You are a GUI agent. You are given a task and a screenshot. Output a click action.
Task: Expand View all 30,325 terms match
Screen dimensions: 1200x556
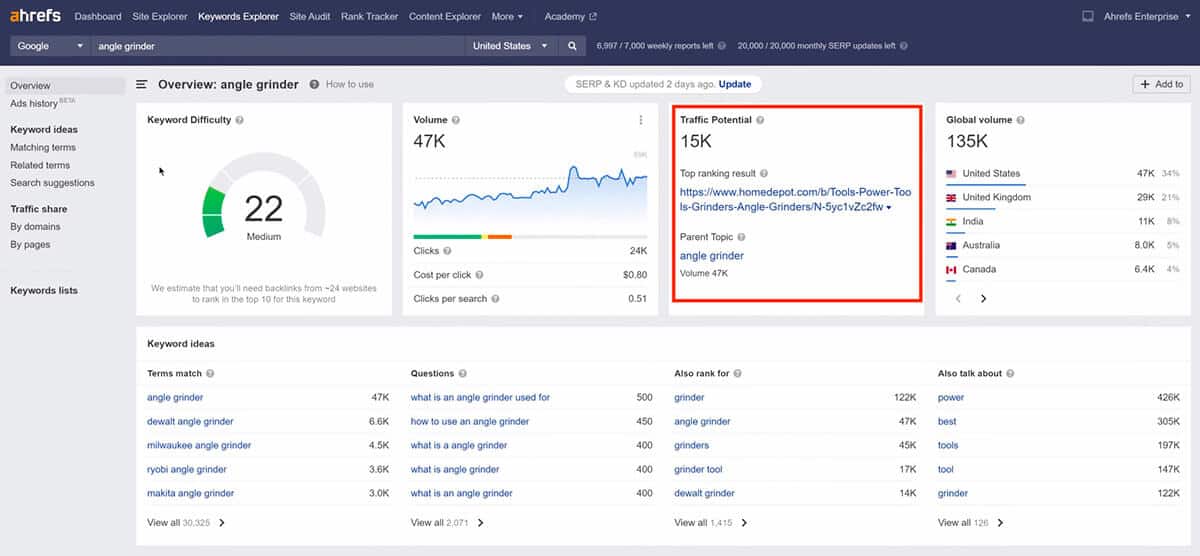coord(186,522)
